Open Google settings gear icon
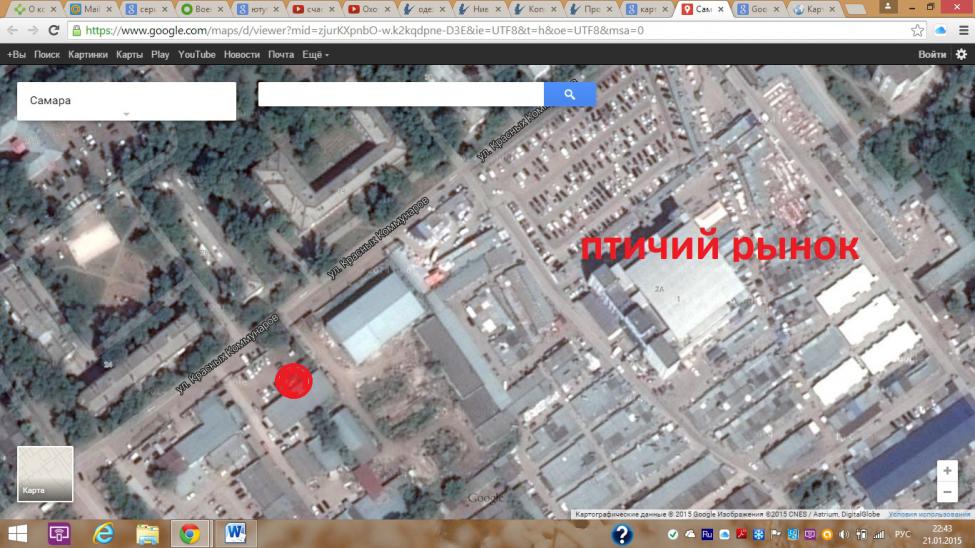The width and height of the screenshot is (975, 548). [x=961, y=54]
